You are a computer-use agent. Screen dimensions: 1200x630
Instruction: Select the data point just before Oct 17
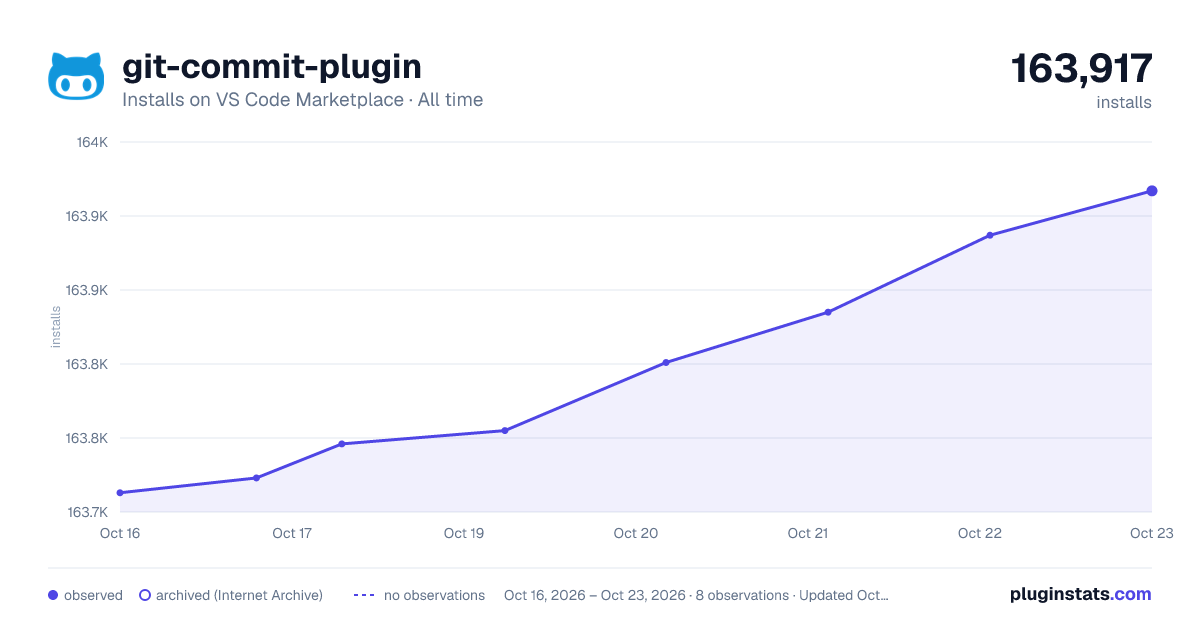[256, 478]
